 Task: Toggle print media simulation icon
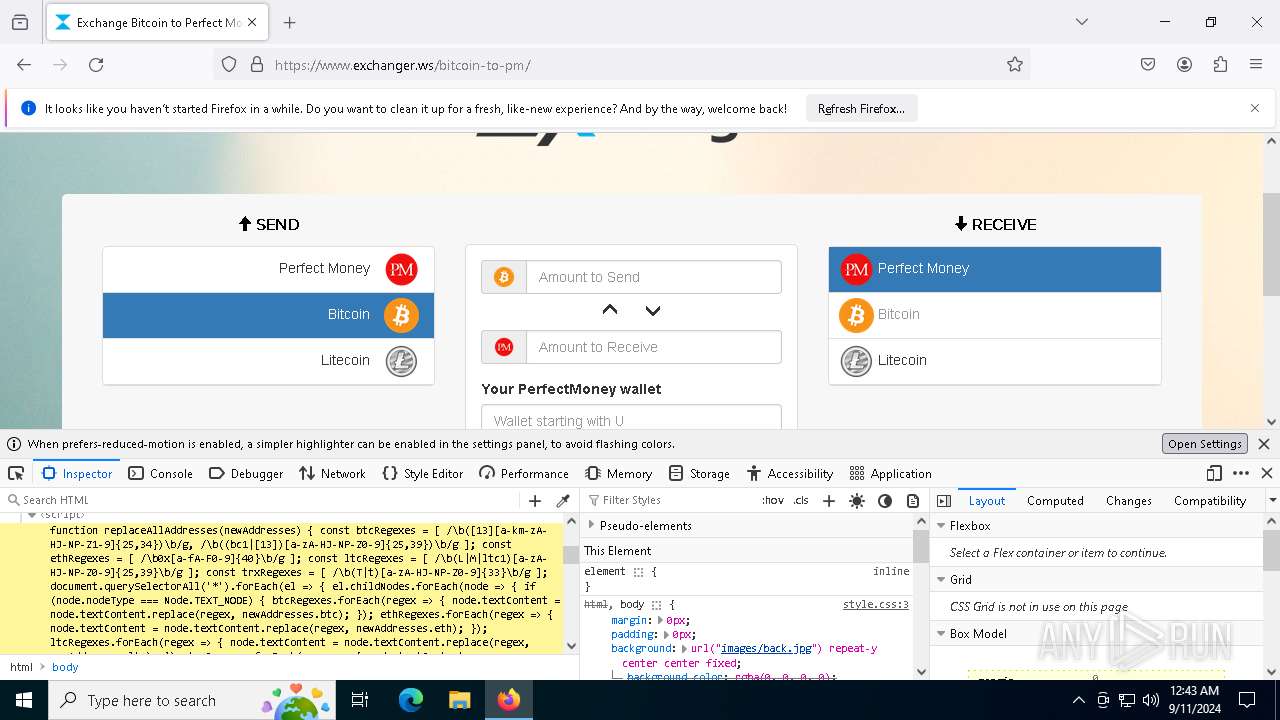click(x=913, y=501)
